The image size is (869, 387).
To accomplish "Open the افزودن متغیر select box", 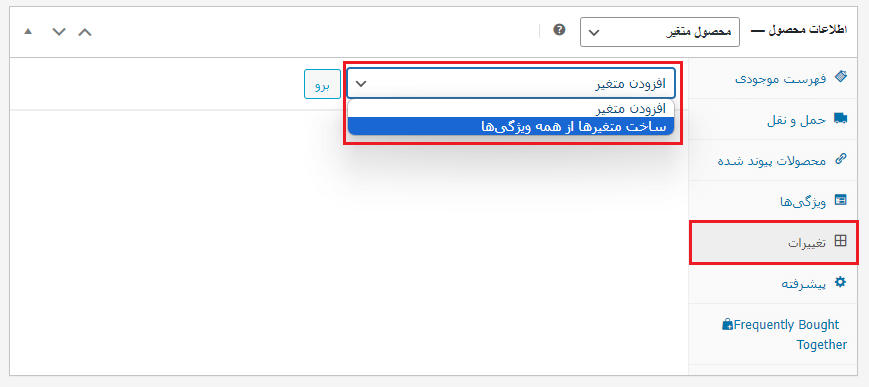I will [511, 84].
